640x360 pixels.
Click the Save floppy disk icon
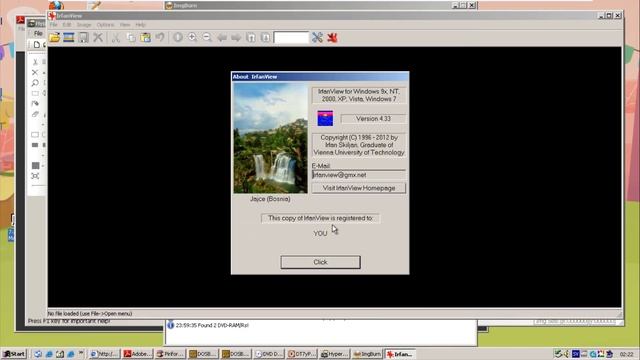click(x=83, y=38)
